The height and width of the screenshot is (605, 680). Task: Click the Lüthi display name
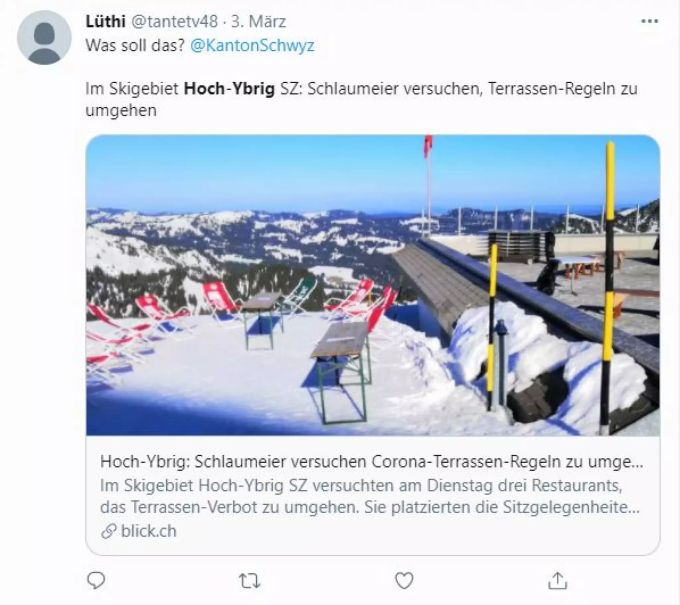105,21
